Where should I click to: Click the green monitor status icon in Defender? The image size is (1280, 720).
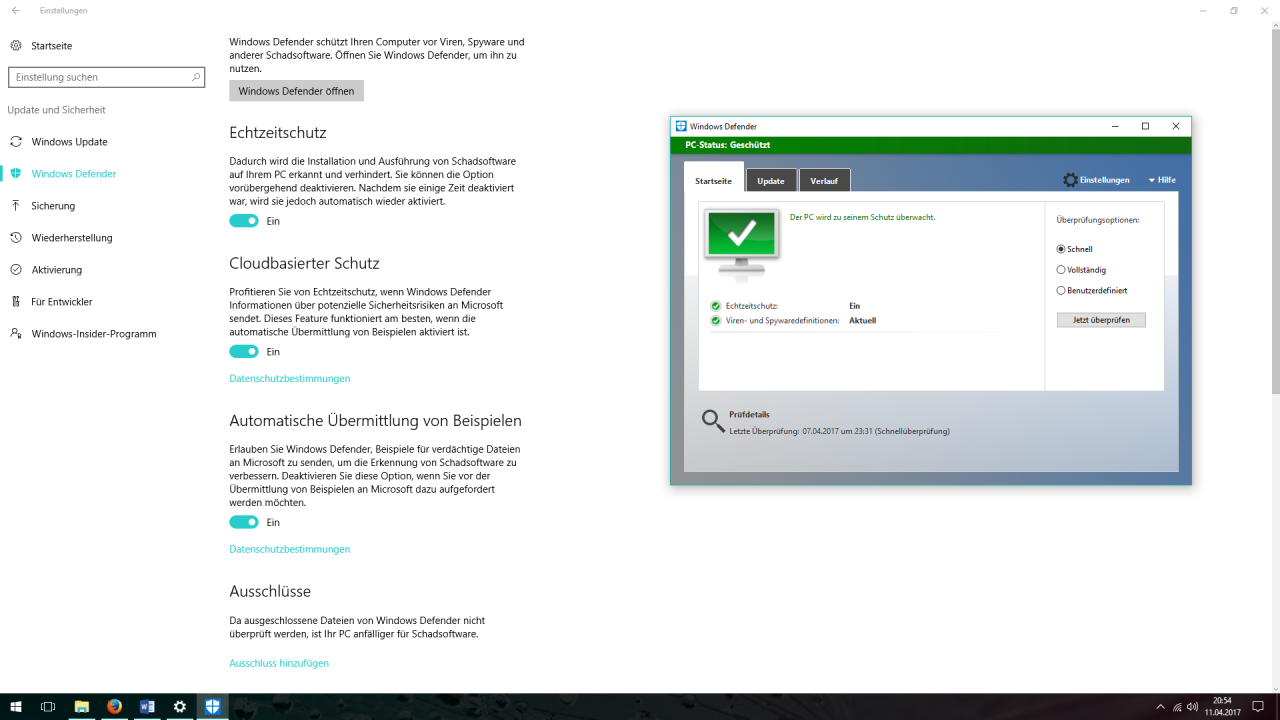[741, 245]
